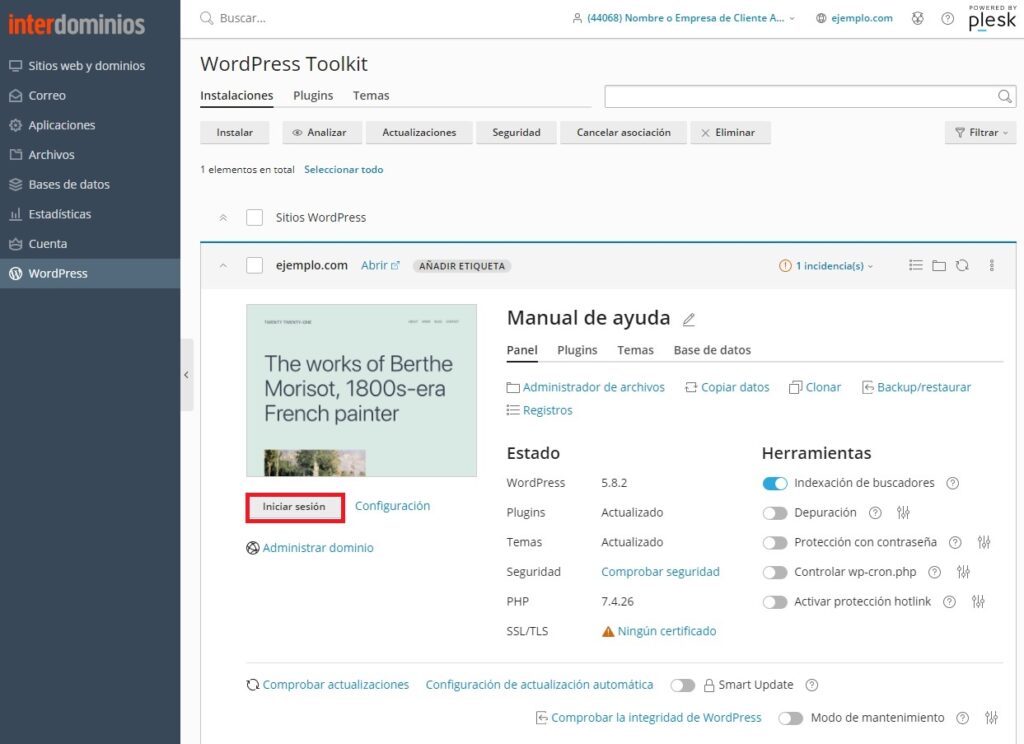This screenshot has height=744, width=1024.
Task: Enable Activar protección hotlink toggle
Action: click(775, 602)
